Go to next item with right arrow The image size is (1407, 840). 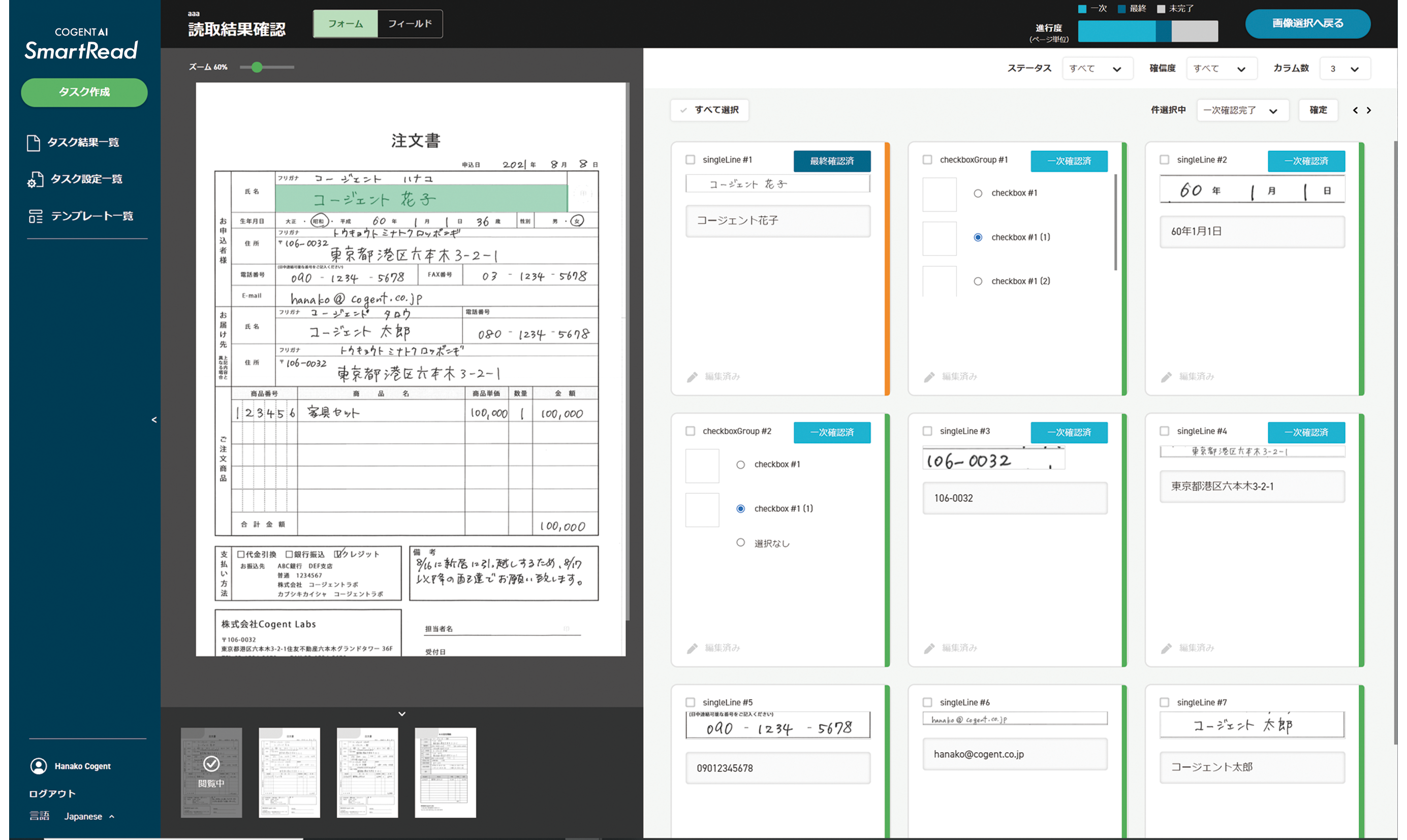pos(1368,110)
